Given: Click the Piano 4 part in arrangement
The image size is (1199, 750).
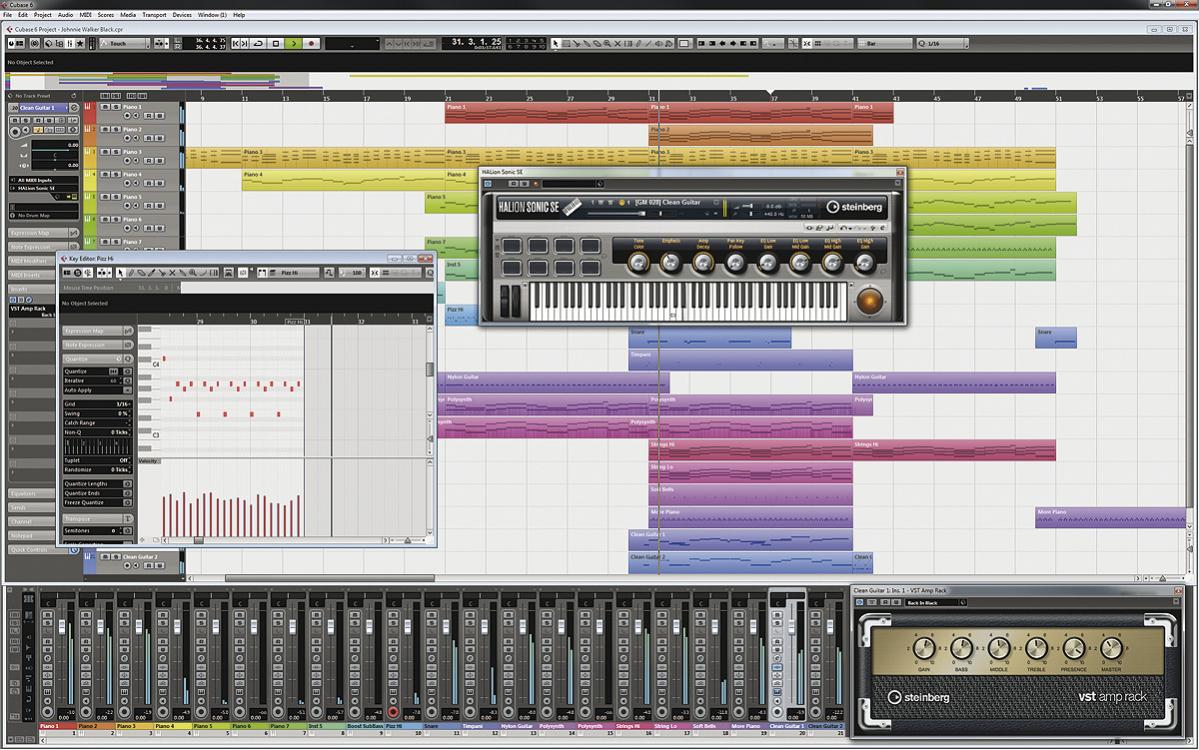Looking at the screenshot, I should click(340, 181).
